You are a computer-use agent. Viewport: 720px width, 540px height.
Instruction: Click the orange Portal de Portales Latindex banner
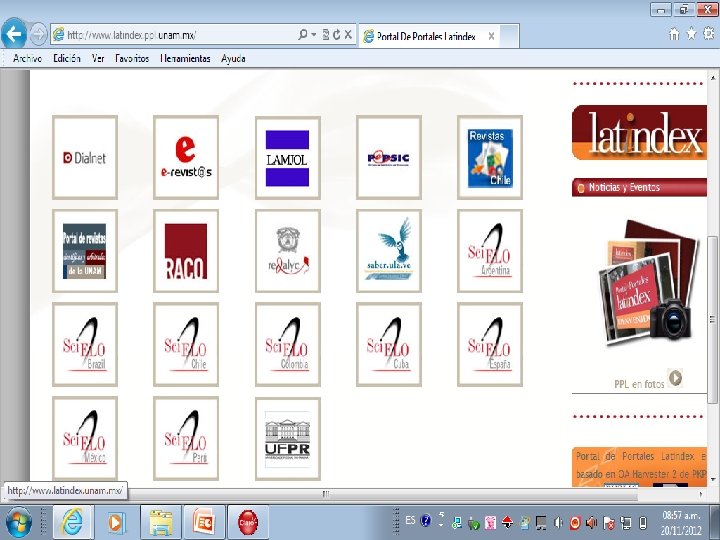click(639, 467)
